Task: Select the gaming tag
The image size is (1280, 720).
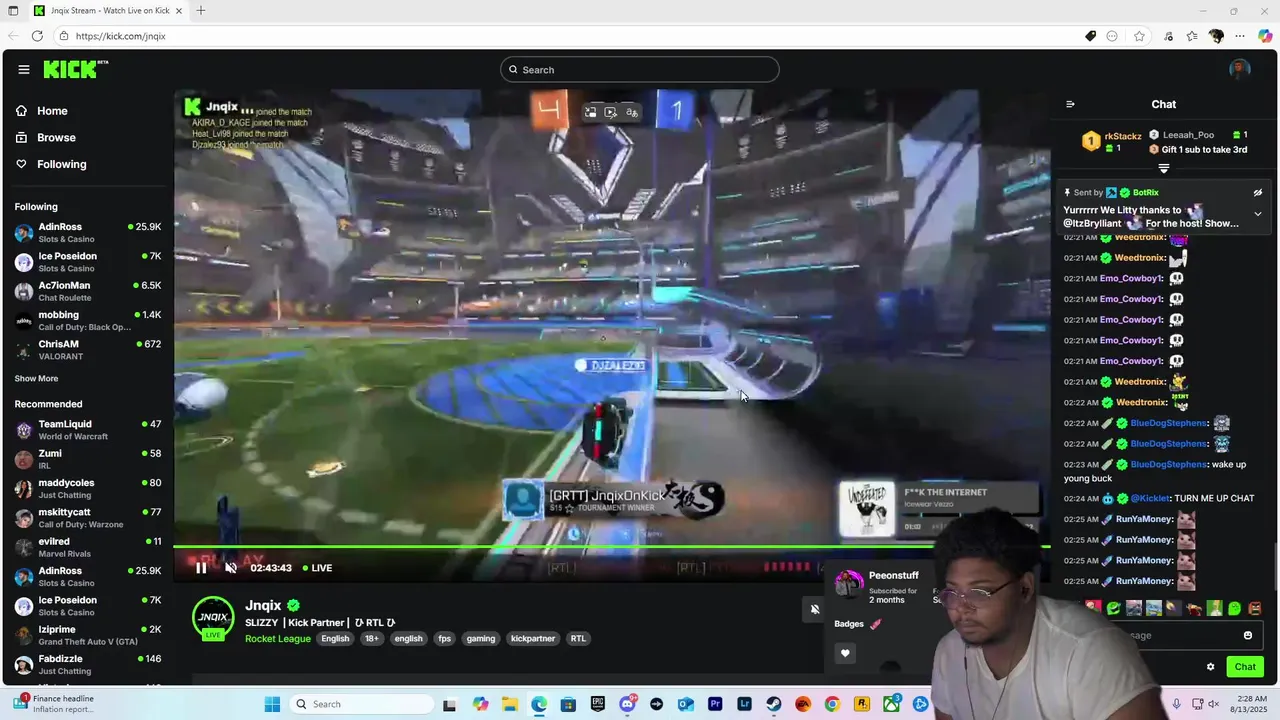Action: (x=481, y=639)
